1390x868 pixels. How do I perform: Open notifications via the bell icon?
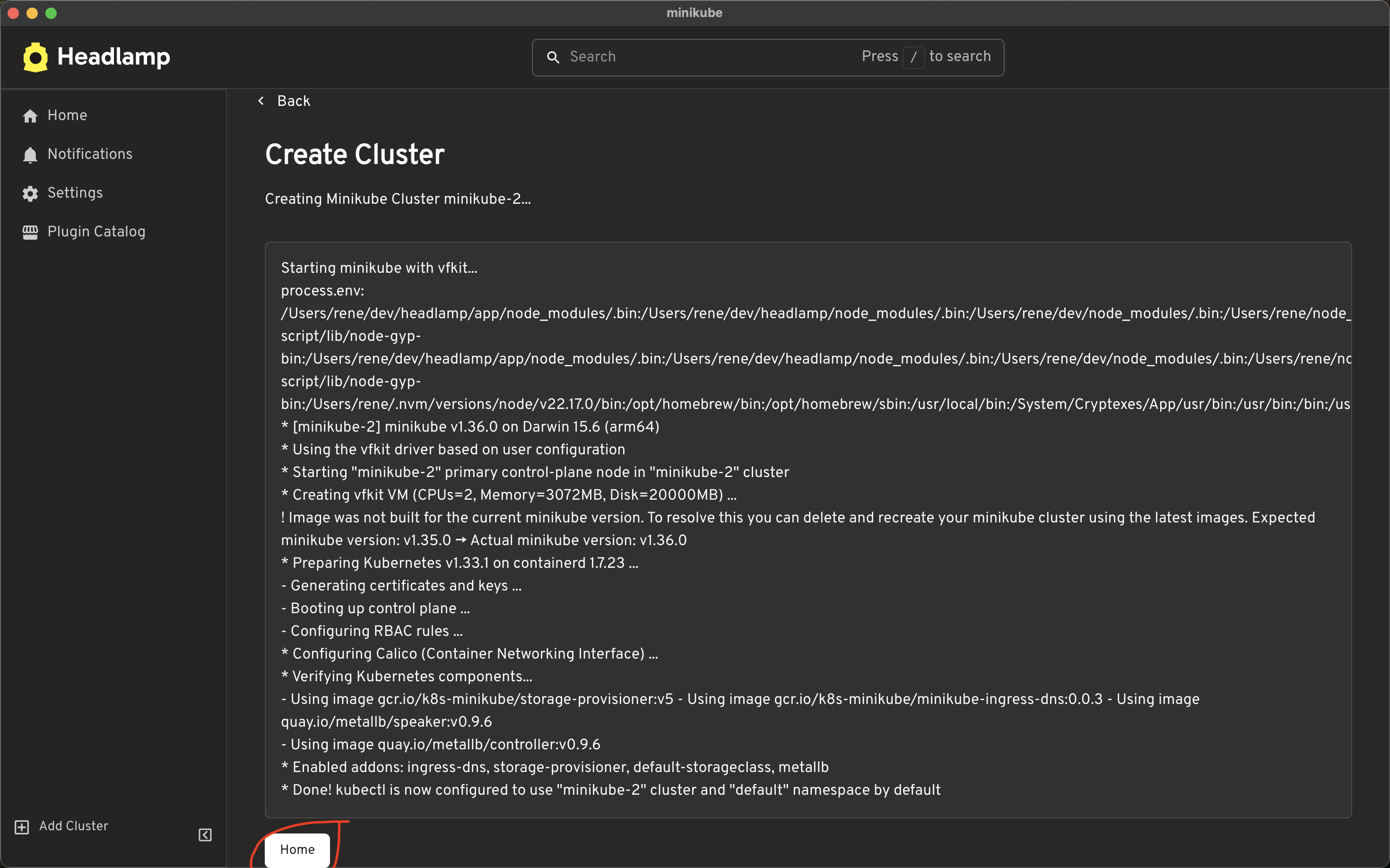coord(30,154)
